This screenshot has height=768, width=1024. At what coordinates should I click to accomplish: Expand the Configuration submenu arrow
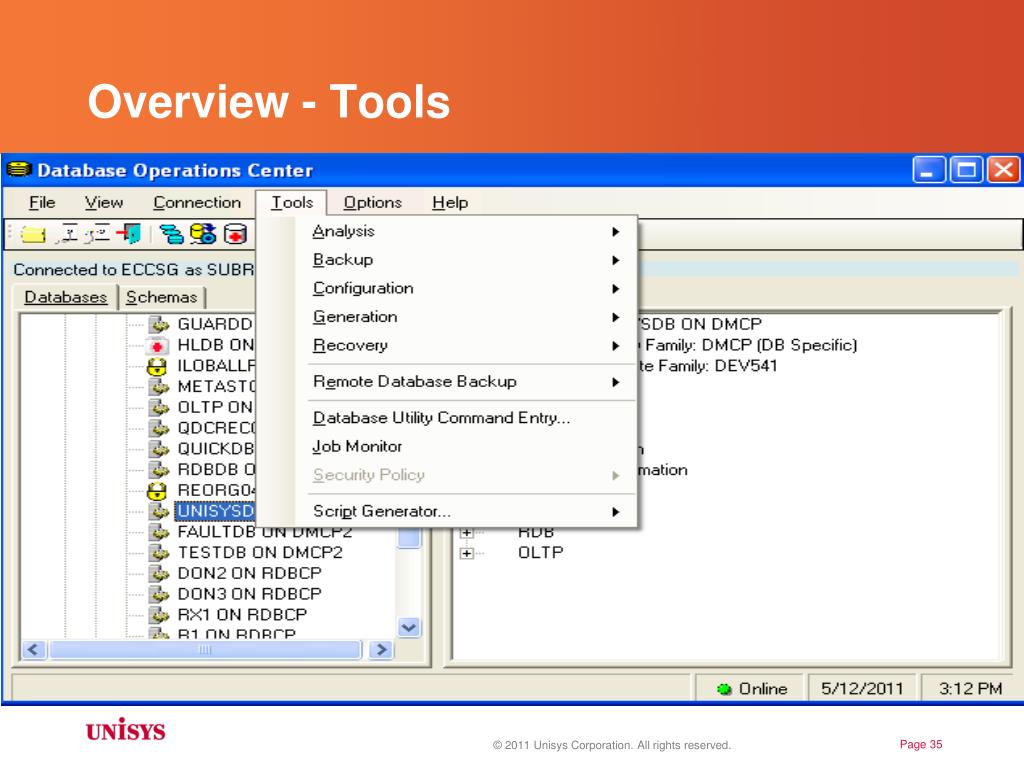(615, 289)
